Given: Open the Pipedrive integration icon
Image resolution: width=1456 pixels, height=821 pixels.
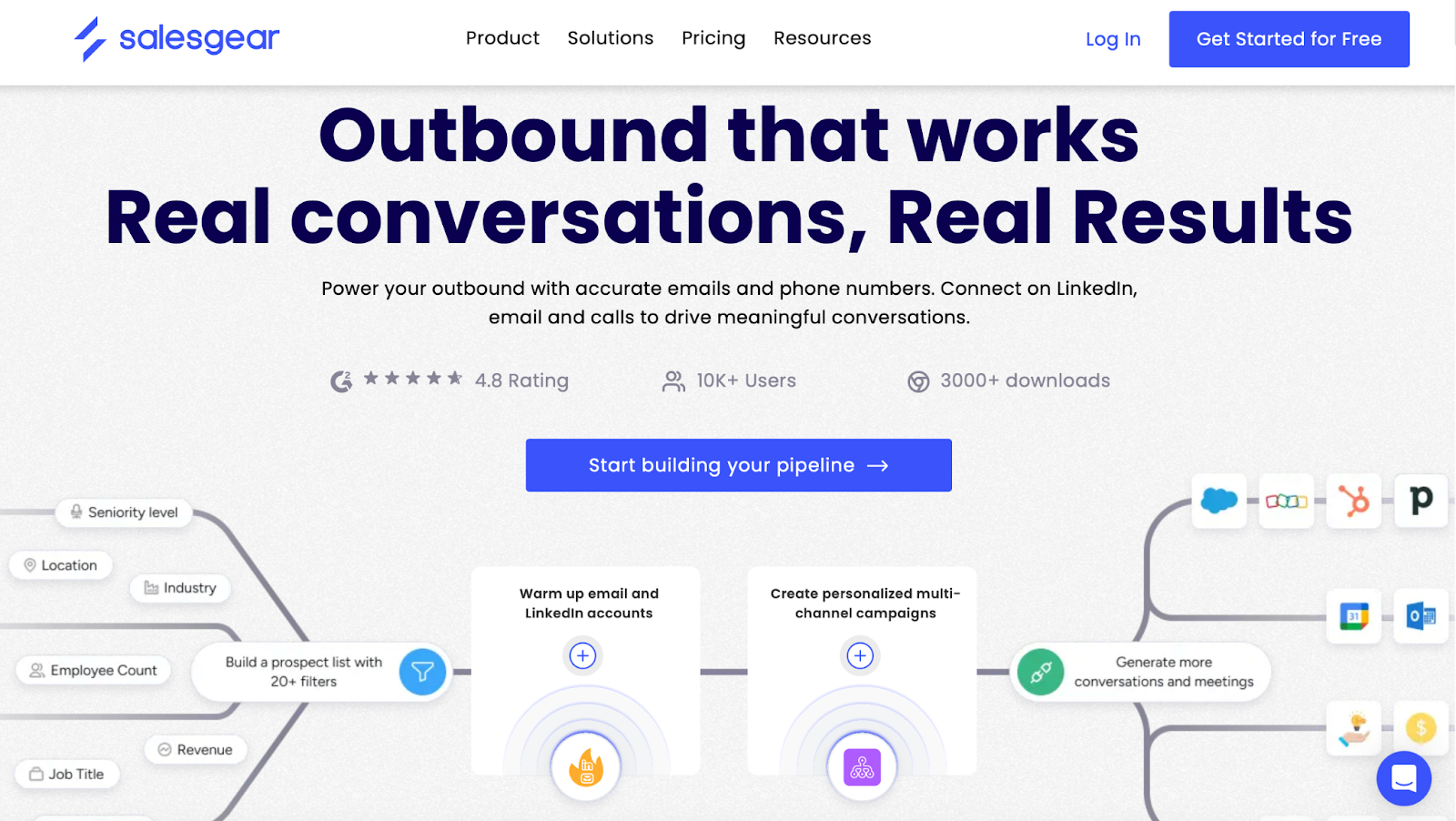Looking at the screenshot, I should pos(1421,501).
